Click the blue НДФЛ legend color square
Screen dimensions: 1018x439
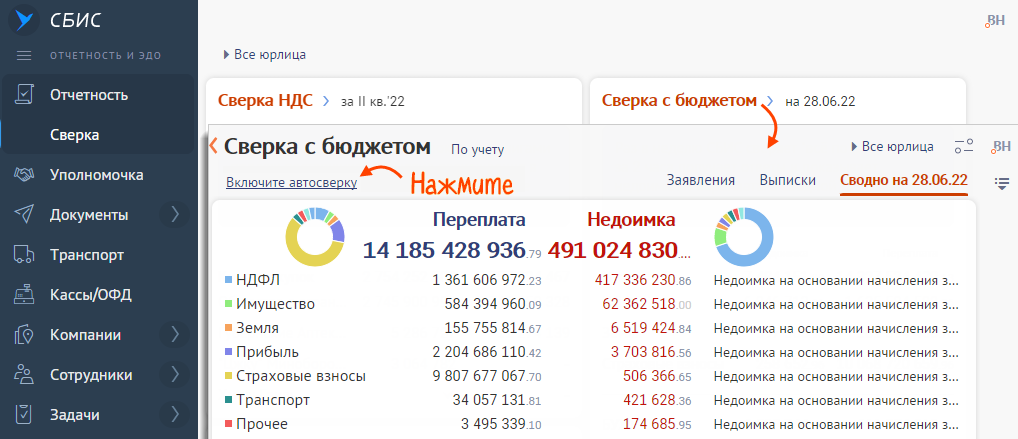point(228,281)
